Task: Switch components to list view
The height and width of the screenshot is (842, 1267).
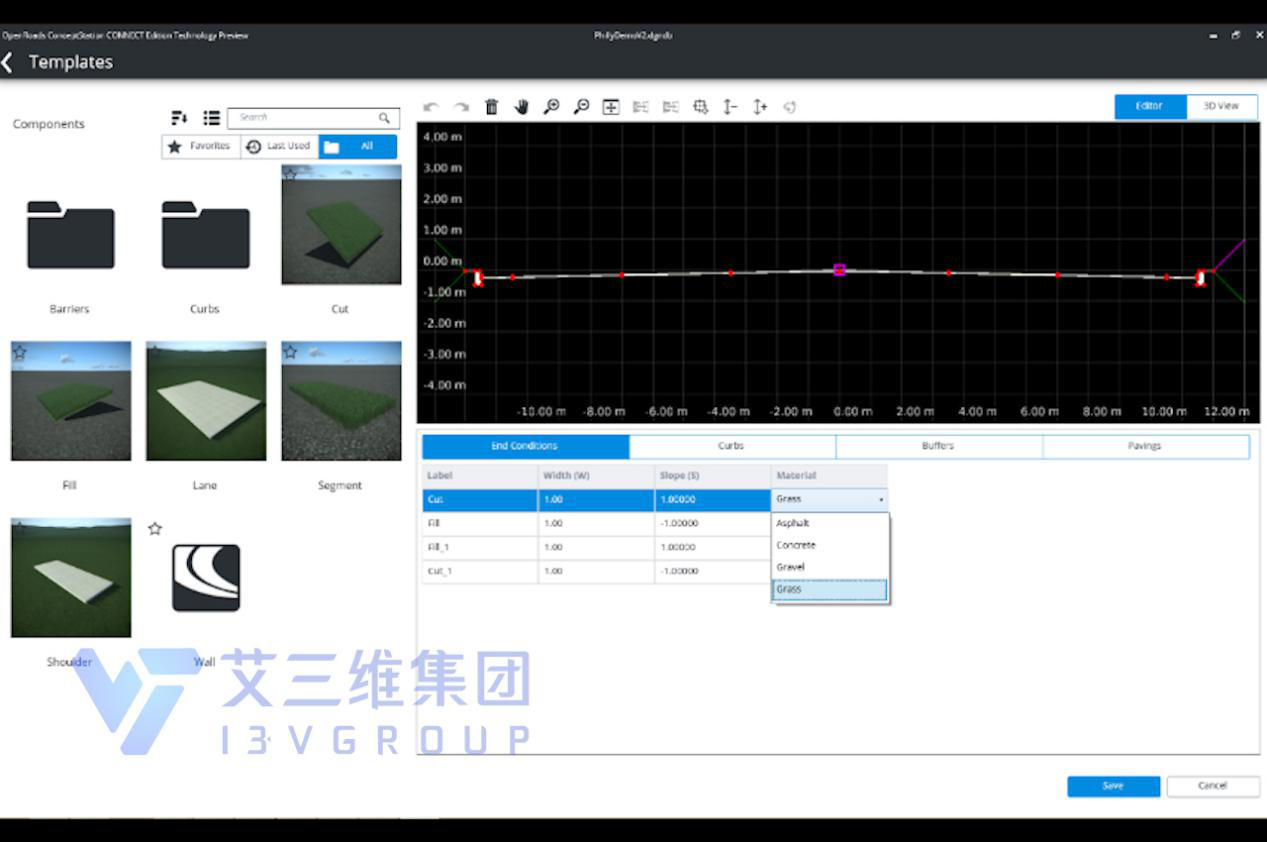Action: pos(211,118)
